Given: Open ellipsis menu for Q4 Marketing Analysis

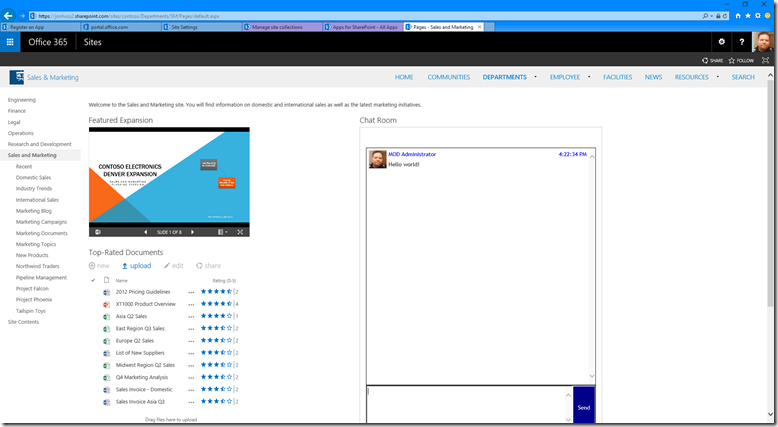Looking at the screenshot, I should (191, 378).
